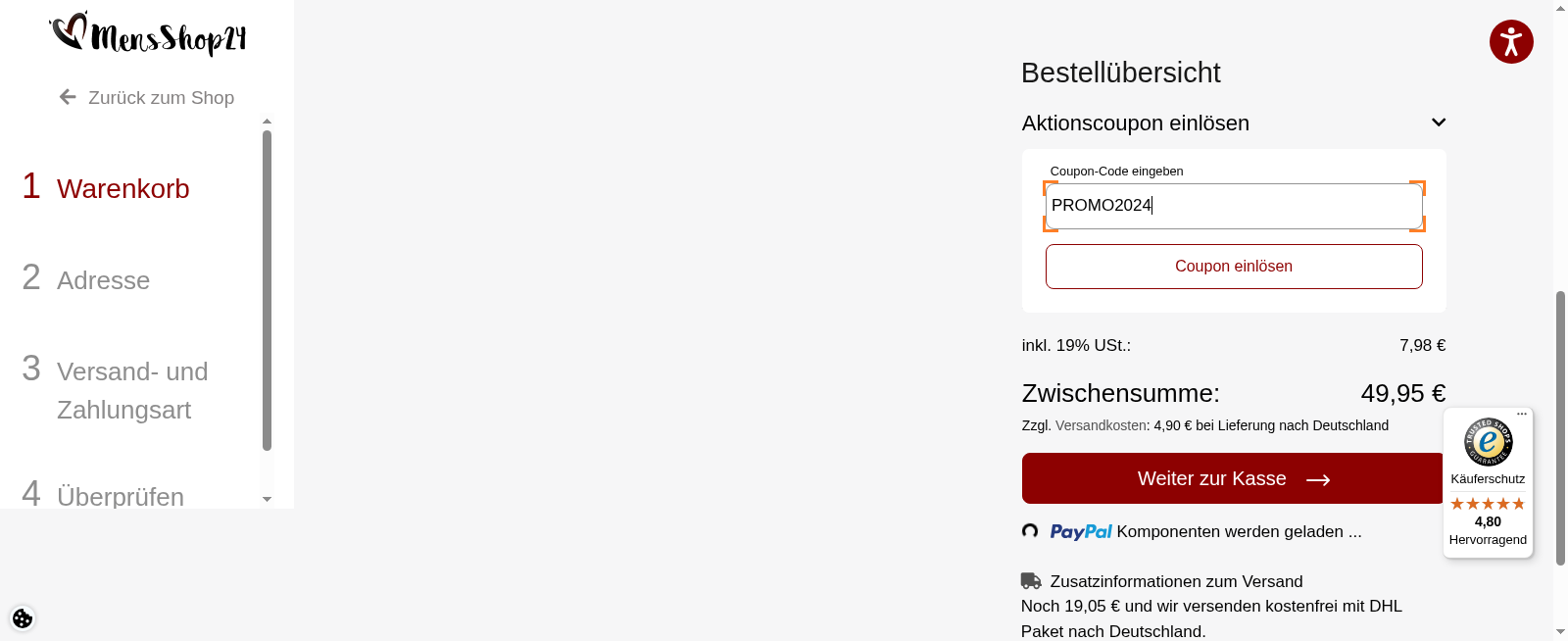Click the back arrow beside Zurück zum Shop
Viewport: 1568px width, 641px height.
coord(66,96)
